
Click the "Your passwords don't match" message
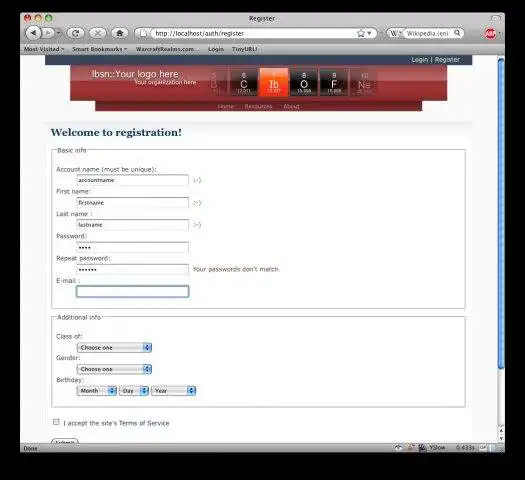point(236,269)
